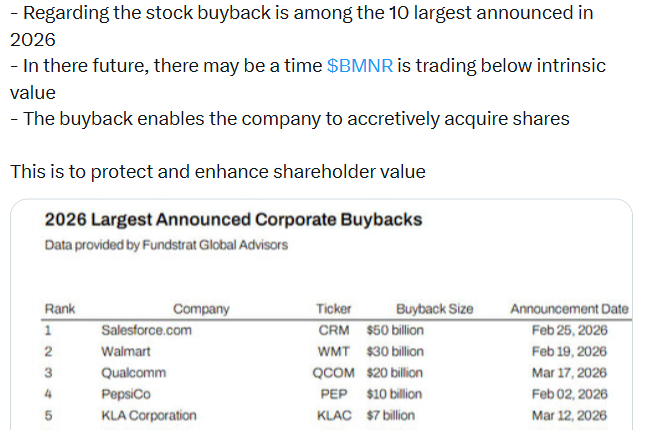Image resolution: width=645 pixels, height=430 pixels.
Task: Click the Rank column header
Action: click(60, 309)
